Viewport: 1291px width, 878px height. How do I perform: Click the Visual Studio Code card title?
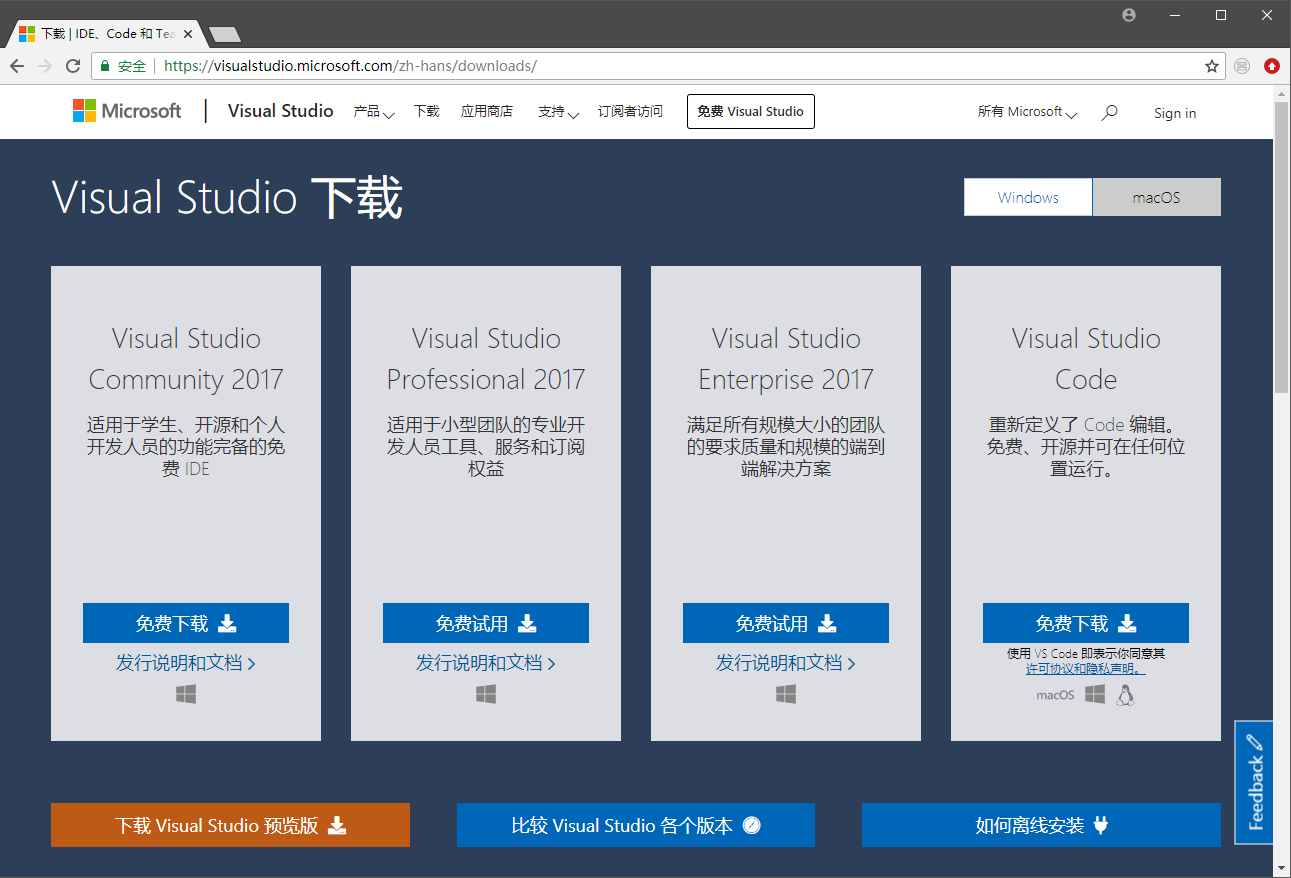point(1086,359)
